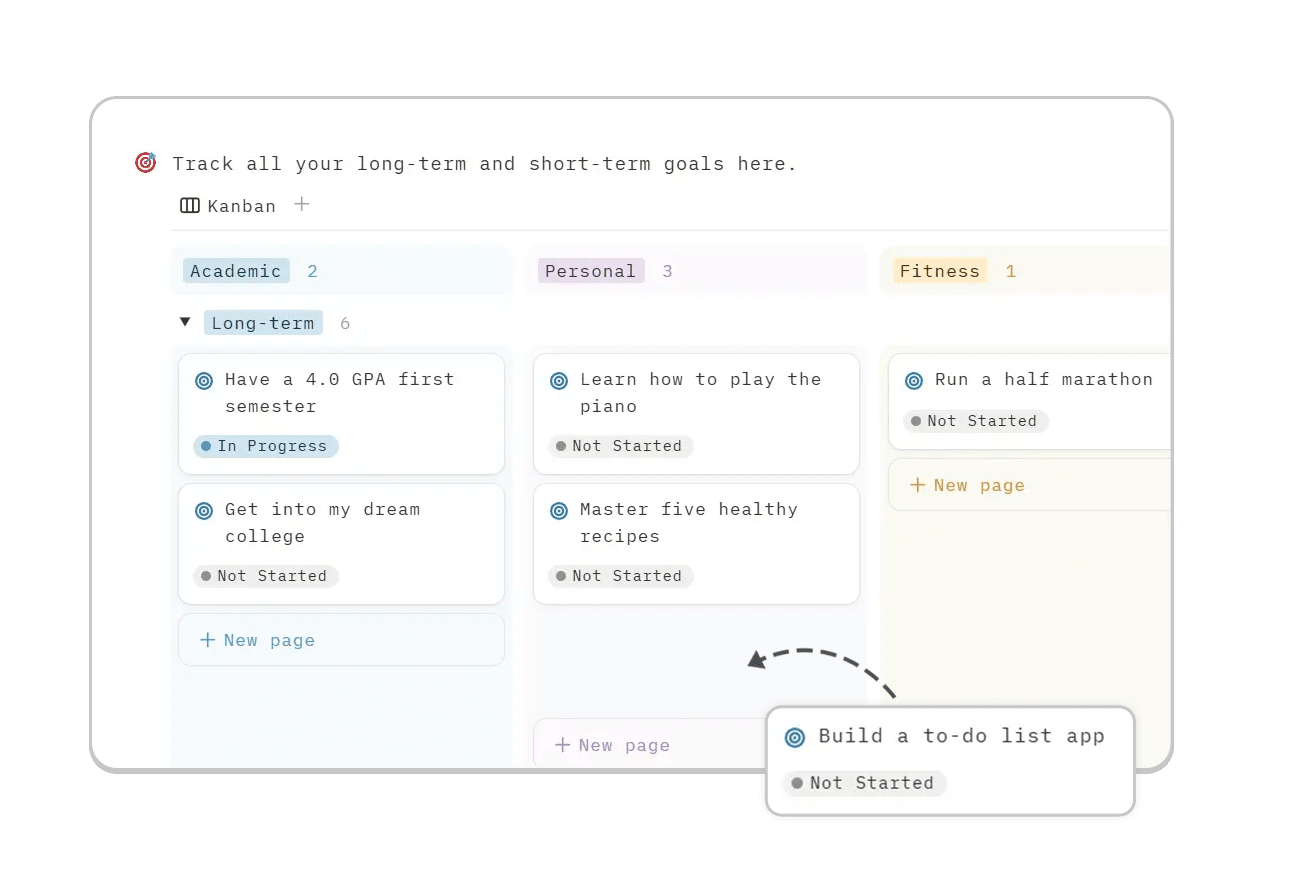The width and height of the screenshot is (1315, 879).
Task: Click target icon on healthy recipes card
Action: (559, 511)
